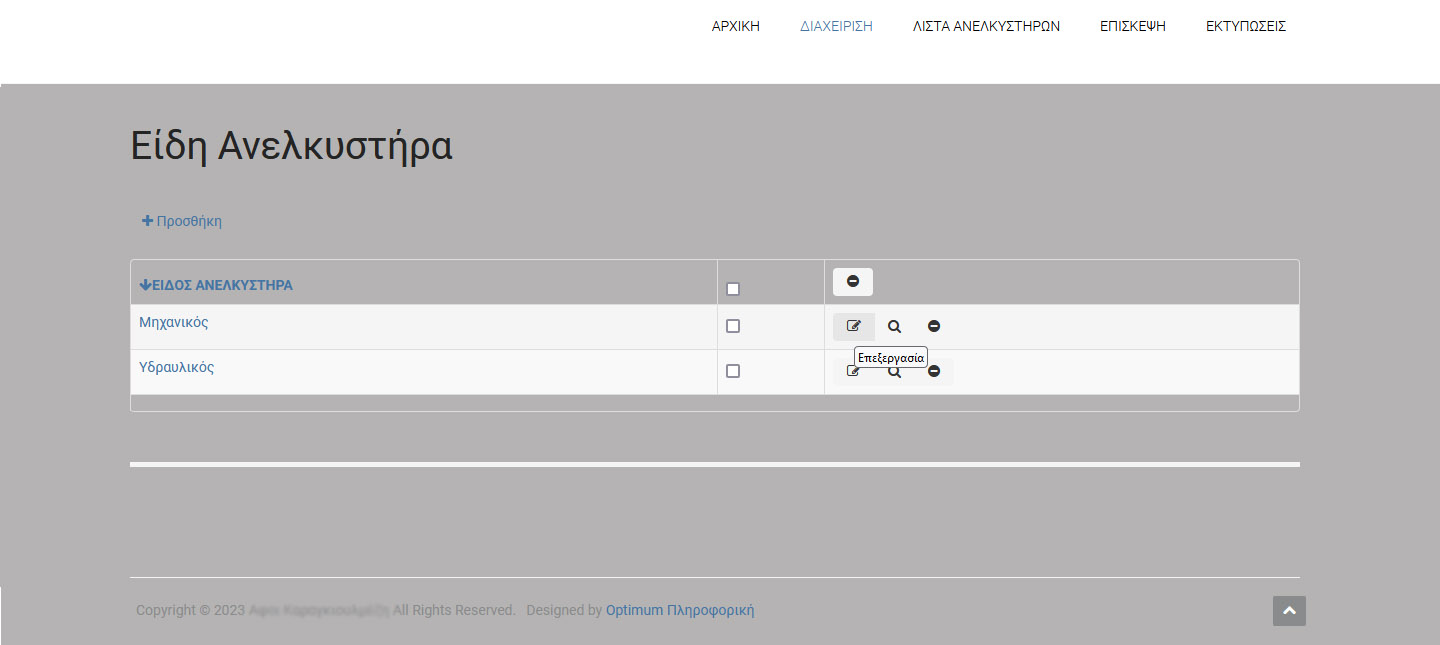Viewport: 1440px width, 645px height.
Task: Navigate to ΕΠΙΣΚΕΨΗ
Action: [x=1132, y=27]
